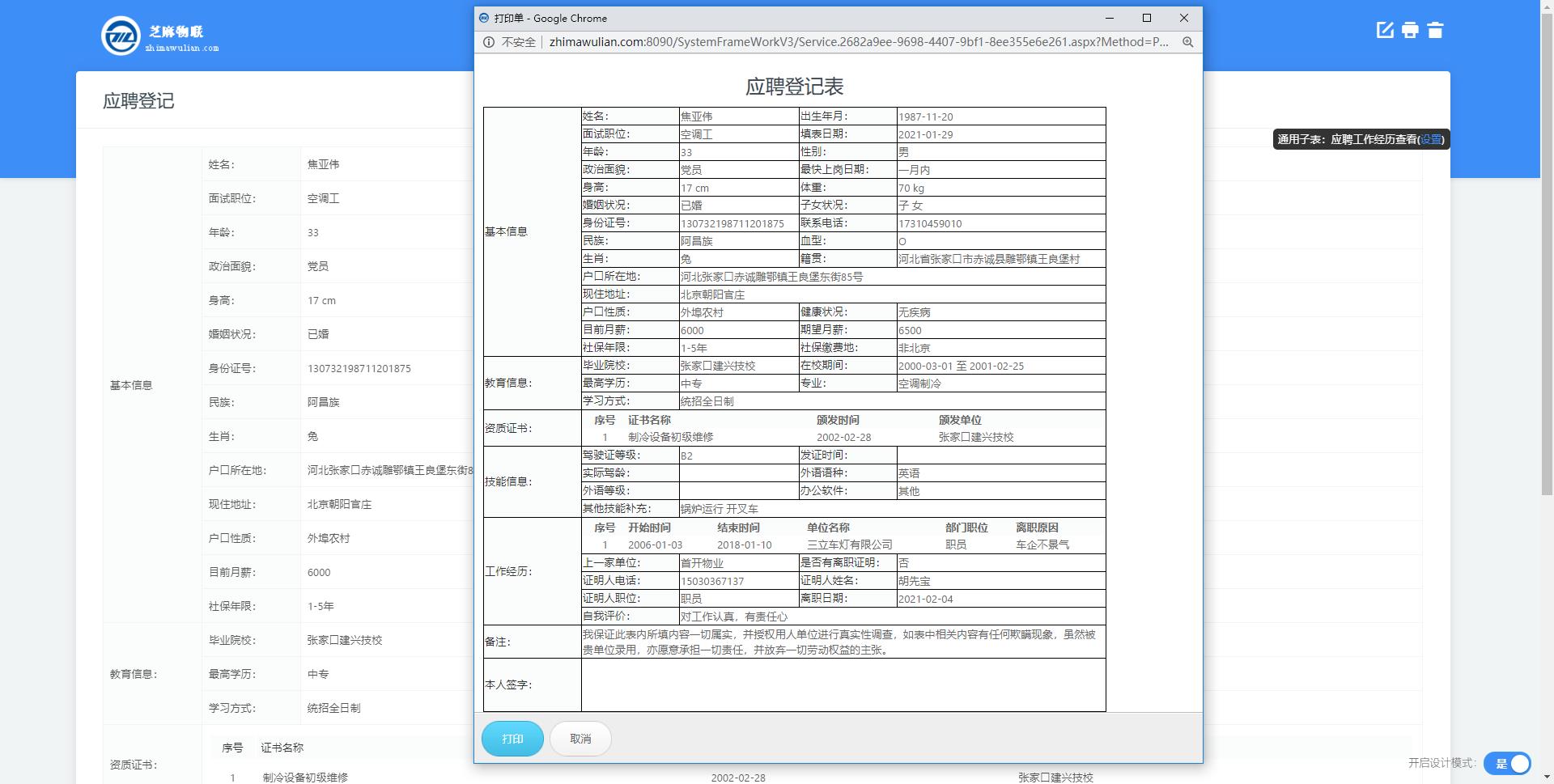Click the 不安全 security warning label
1554x784 pixels.
518,42
